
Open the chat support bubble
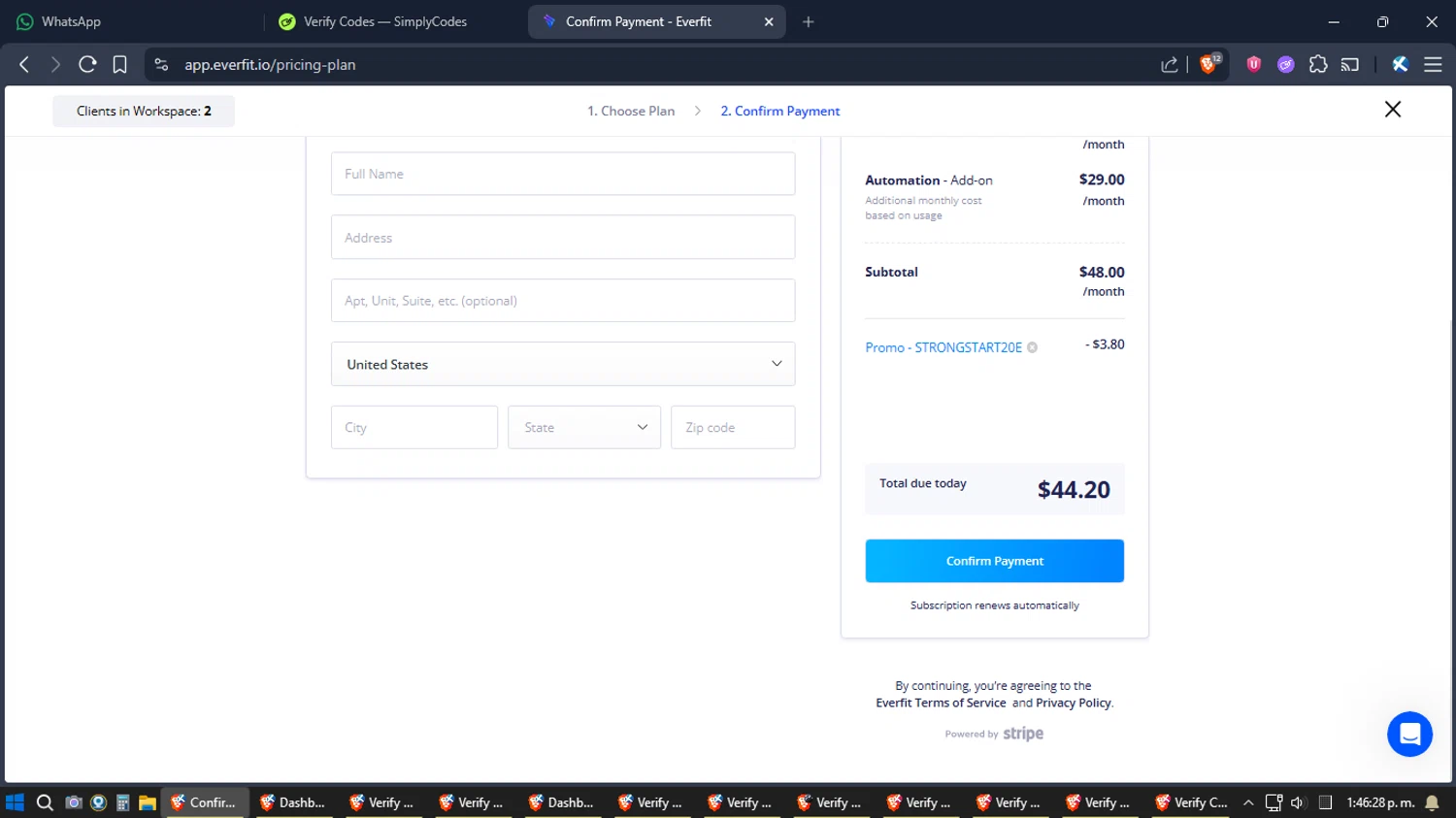[1410, 734]
